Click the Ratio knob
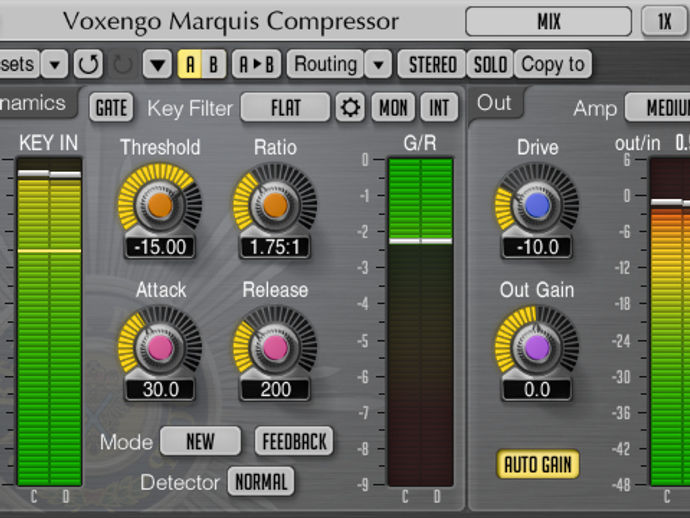 pos(275,205)
